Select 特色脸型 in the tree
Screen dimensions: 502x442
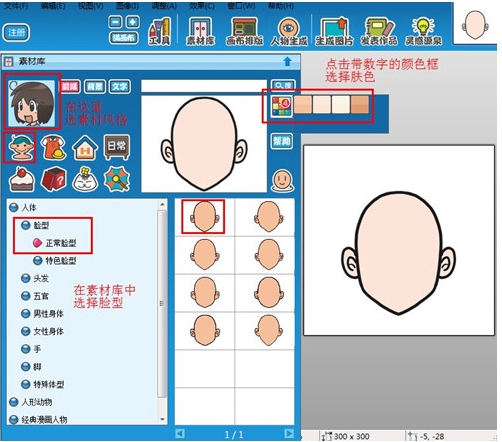tap(61, 261)
